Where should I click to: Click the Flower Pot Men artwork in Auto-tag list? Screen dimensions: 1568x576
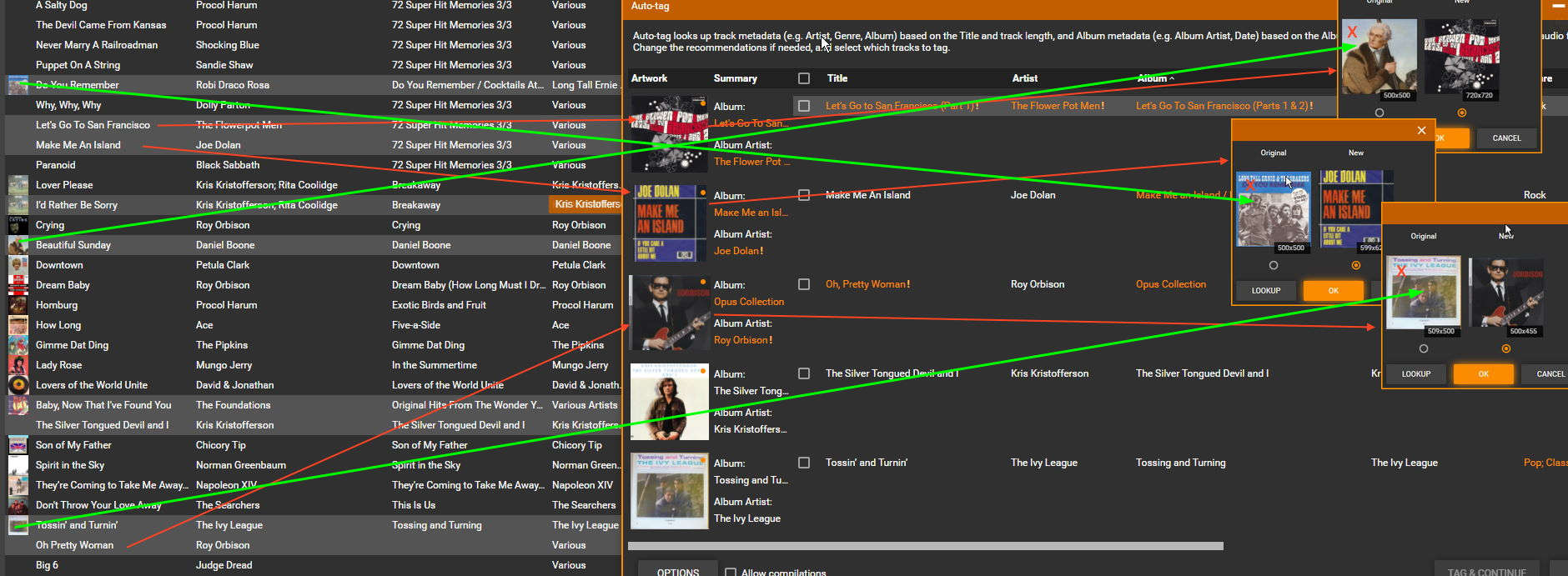click(x=669, y=134)
